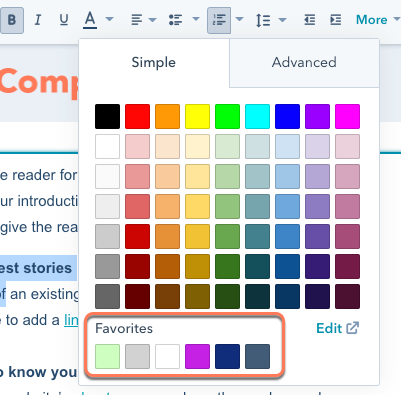Screen dimensions: 401x395
Task: Toggle underline formatting
Action: click(64, 20)
